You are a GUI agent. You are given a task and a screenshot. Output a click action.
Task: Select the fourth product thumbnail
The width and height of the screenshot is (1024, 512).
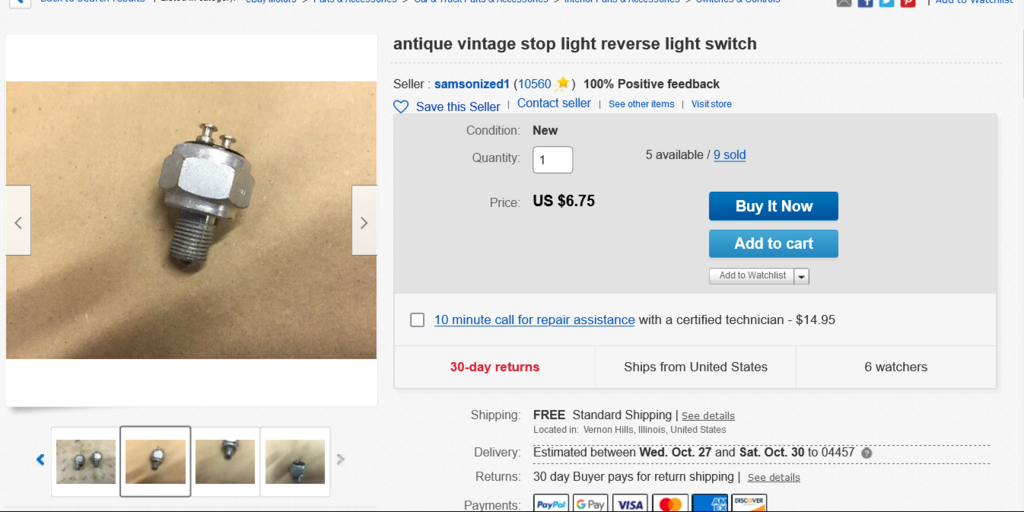[295, 461]
